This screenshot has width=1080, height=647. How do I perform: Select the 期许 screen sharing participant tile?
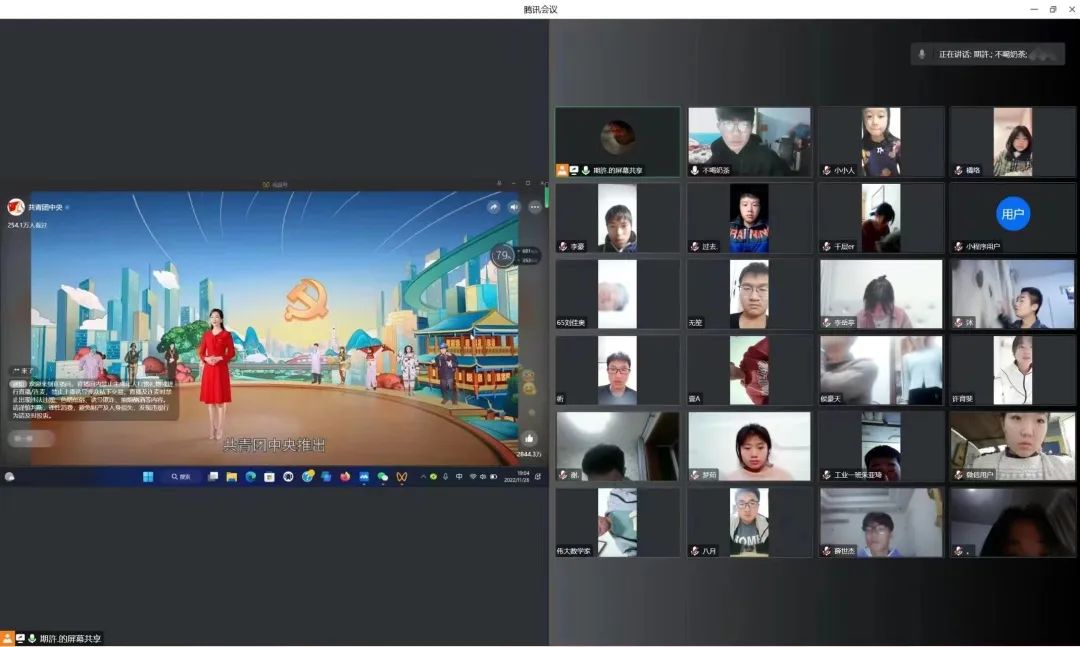(x=618, y=142)
